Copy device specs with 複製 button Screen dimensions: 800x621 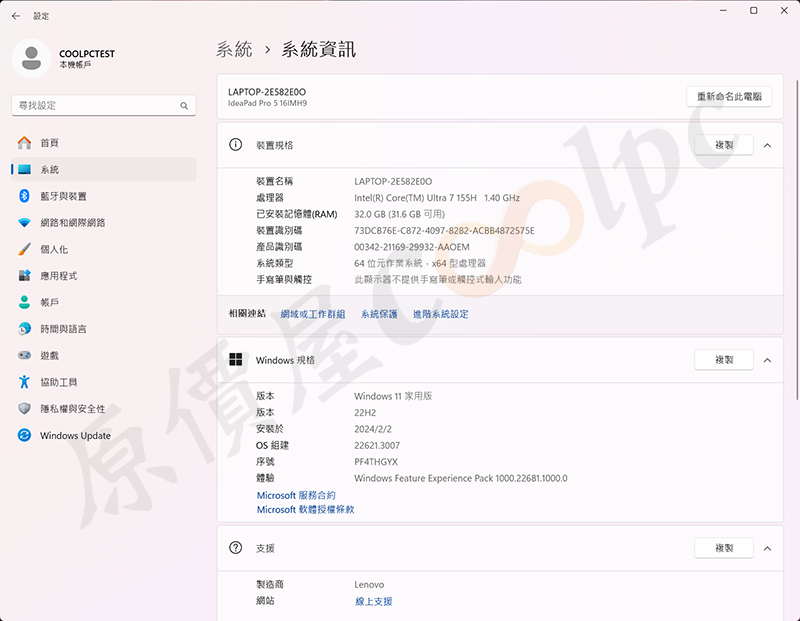pos(723,145)
